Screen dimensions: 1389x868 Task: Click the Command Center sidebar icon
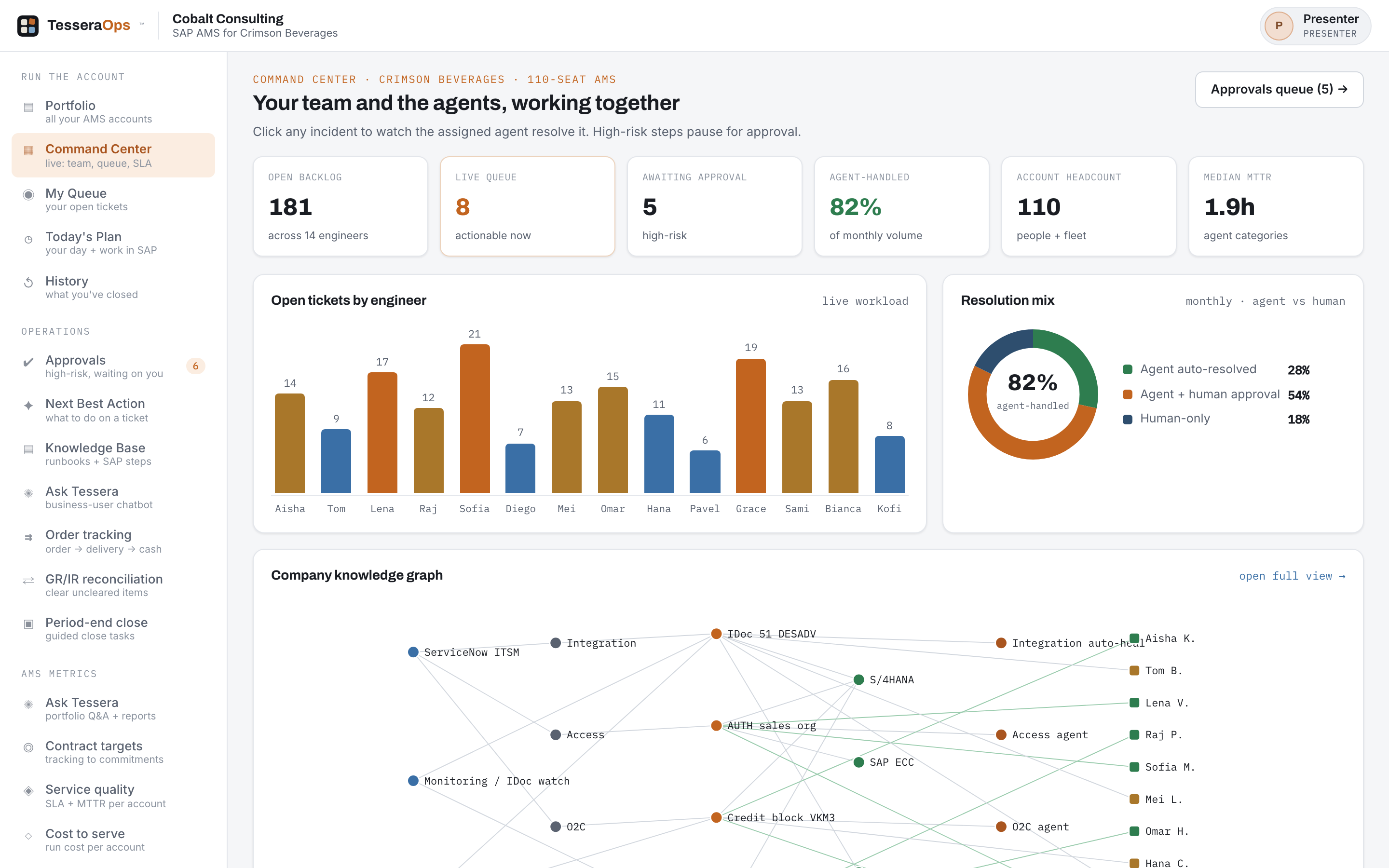[28, 150]
